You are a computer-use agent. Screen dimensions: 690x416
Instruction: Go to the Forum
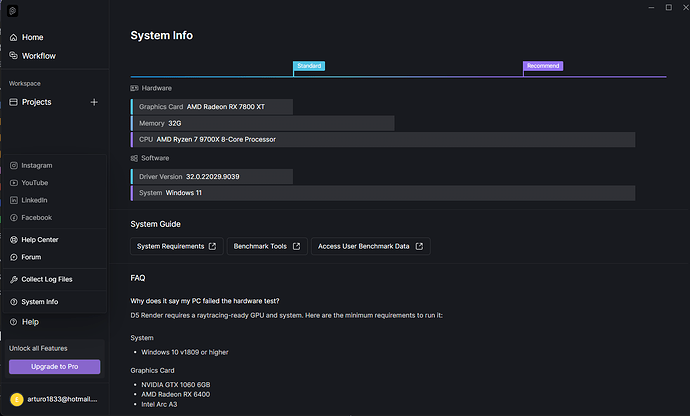pos(31,257)
